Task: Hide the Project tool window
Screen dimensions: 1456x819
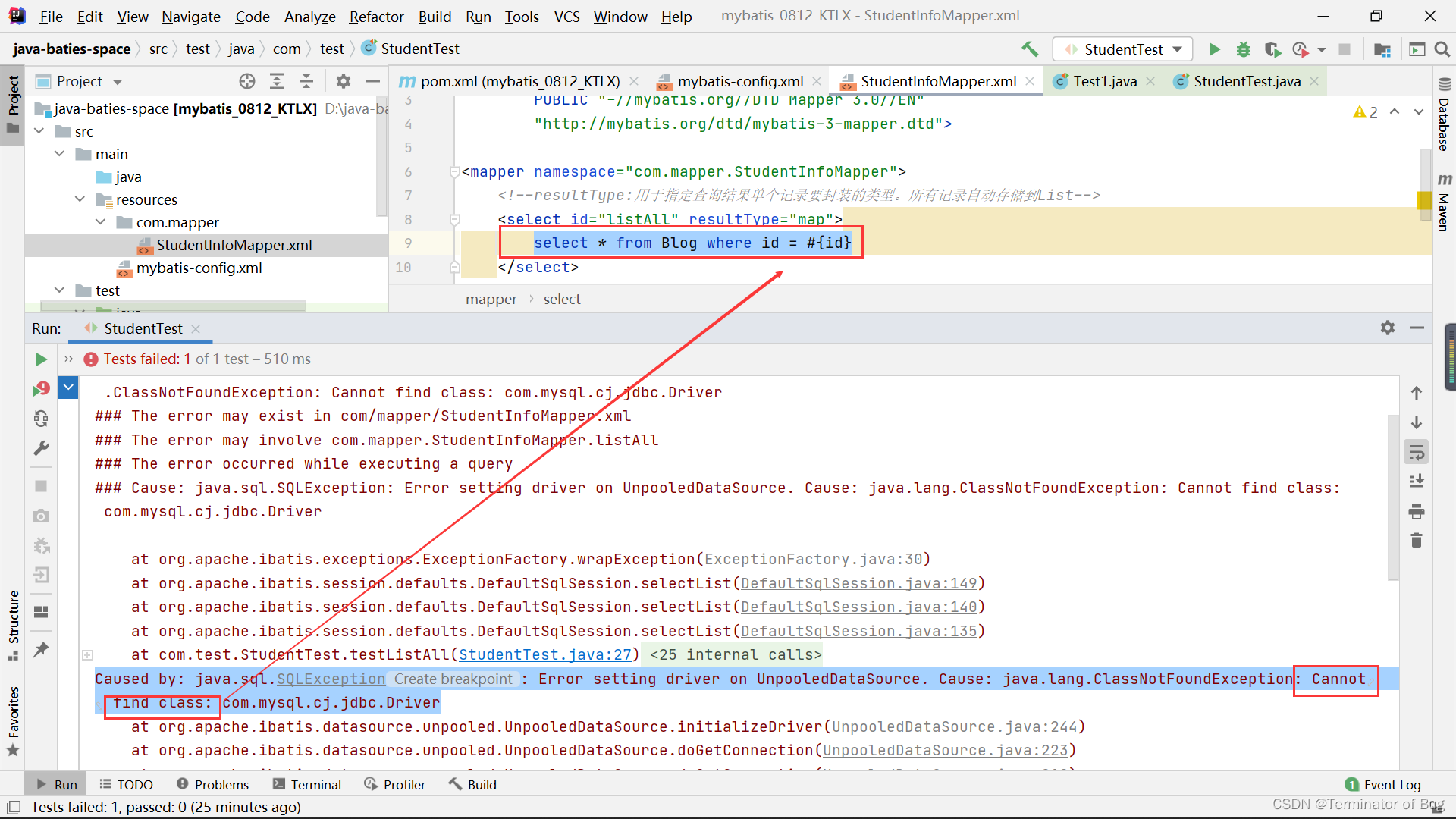Action: pos(373,81)
